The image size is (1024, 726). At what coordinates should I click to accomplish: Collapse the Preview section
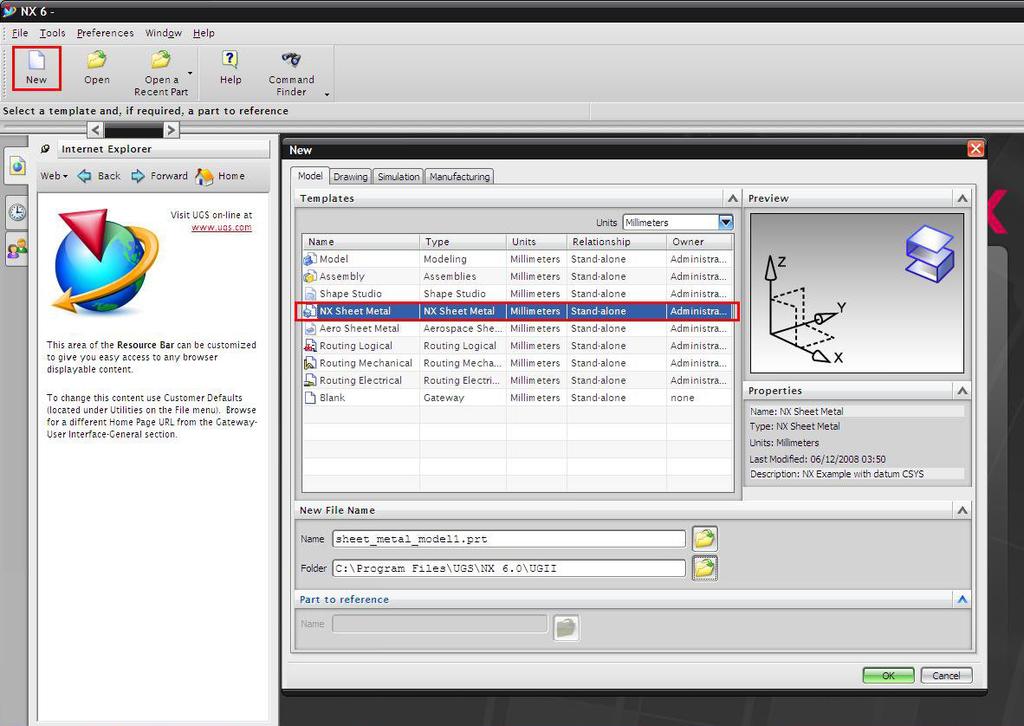point(962,198)
